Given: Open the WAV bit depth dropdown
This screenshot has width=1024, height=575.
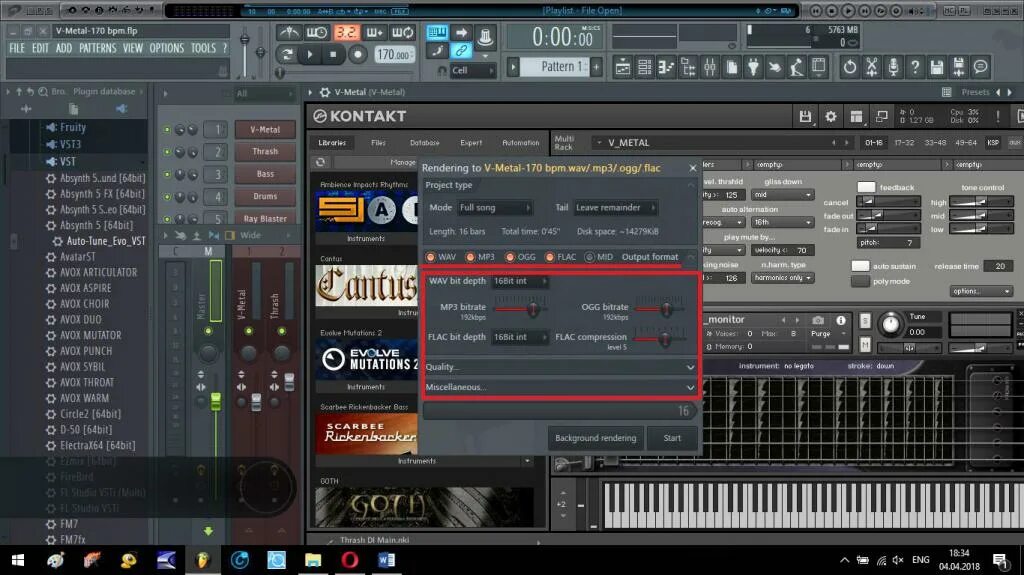Looking at the screenshot, I should pyautogui.click(x=520, y=281).
